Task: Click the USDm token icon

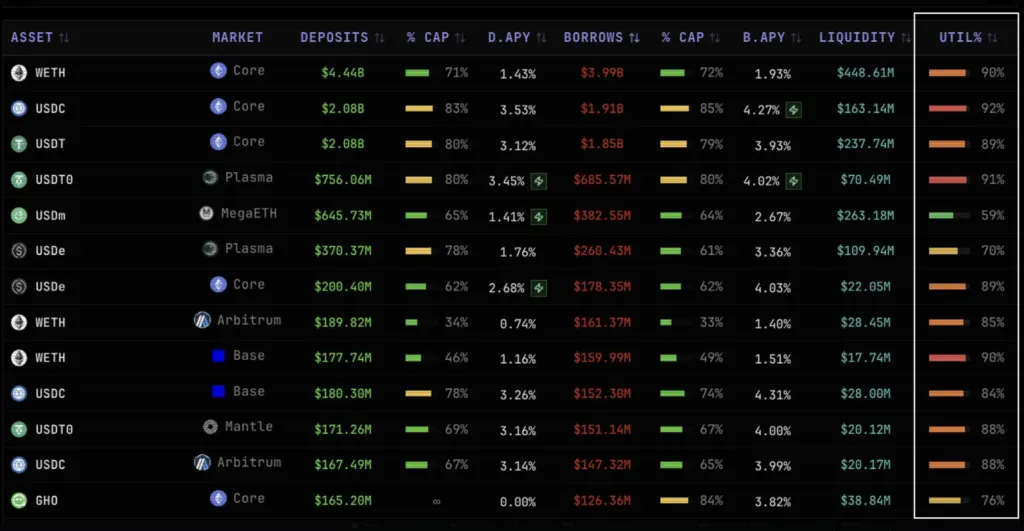Action: click(19, 215)
